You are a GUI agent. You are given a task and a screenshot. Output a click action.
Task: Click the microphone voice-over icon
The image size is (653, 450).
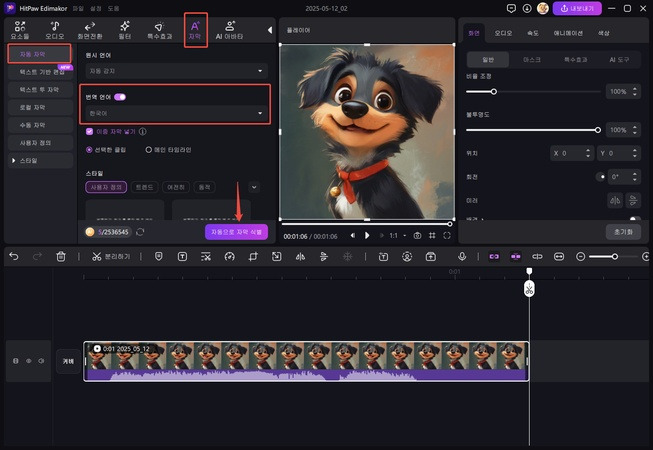pyautogui.click(x=462, y=256)
